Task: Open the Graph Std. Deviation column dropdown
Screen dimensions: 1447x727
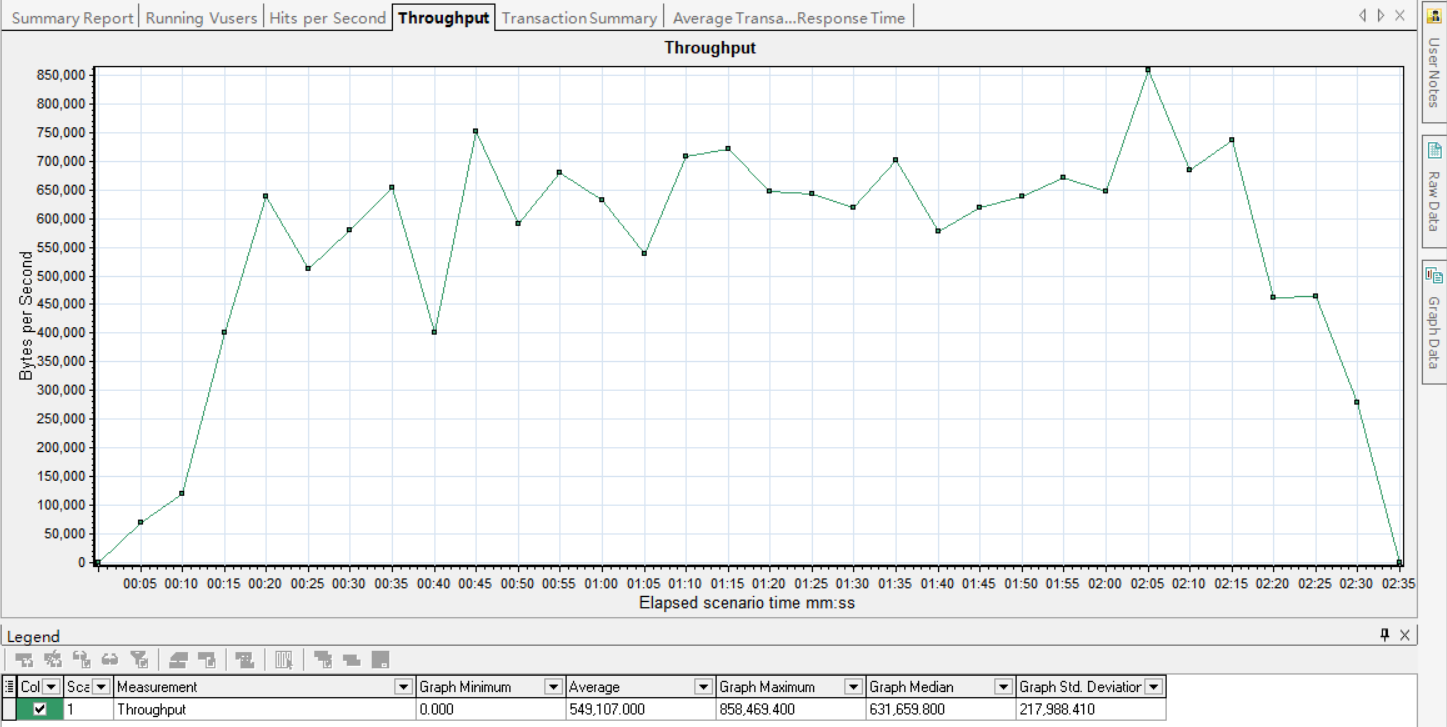Action: pyautogui.click(x=1154, y=687)
